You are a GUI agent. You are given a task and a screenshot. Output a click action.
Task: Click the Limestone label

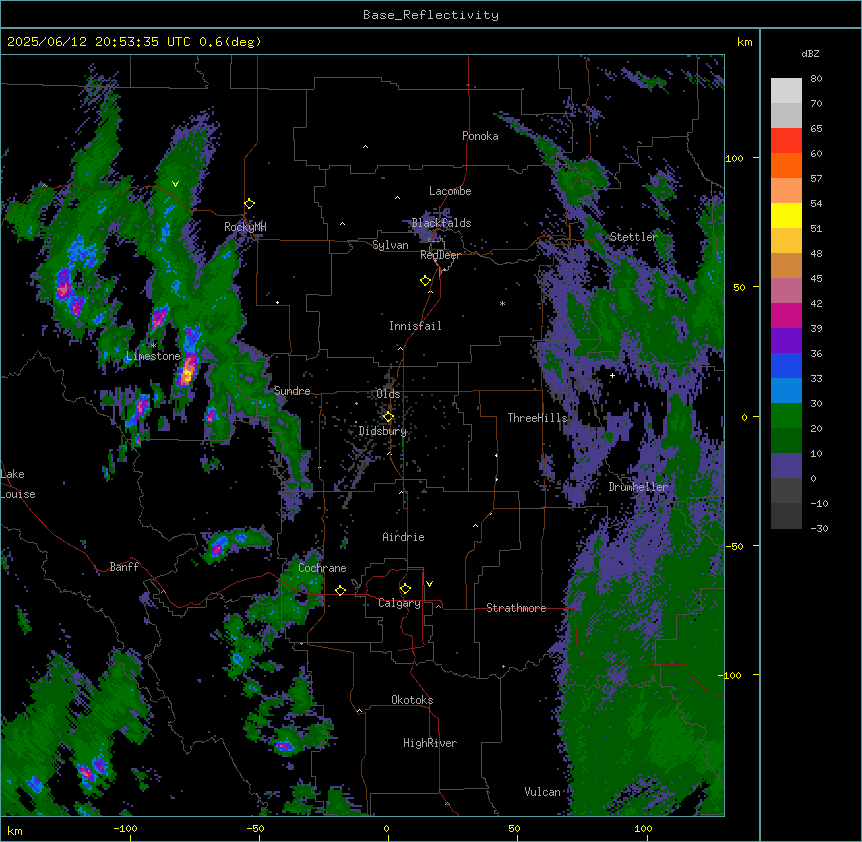(153, 356)
